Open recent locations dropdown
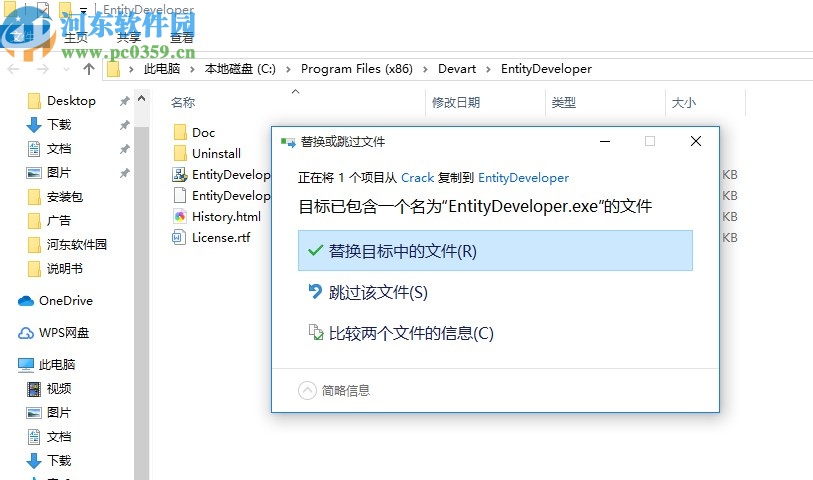The image size is (813, 480). pyautogui.click(x=66, y=69)
